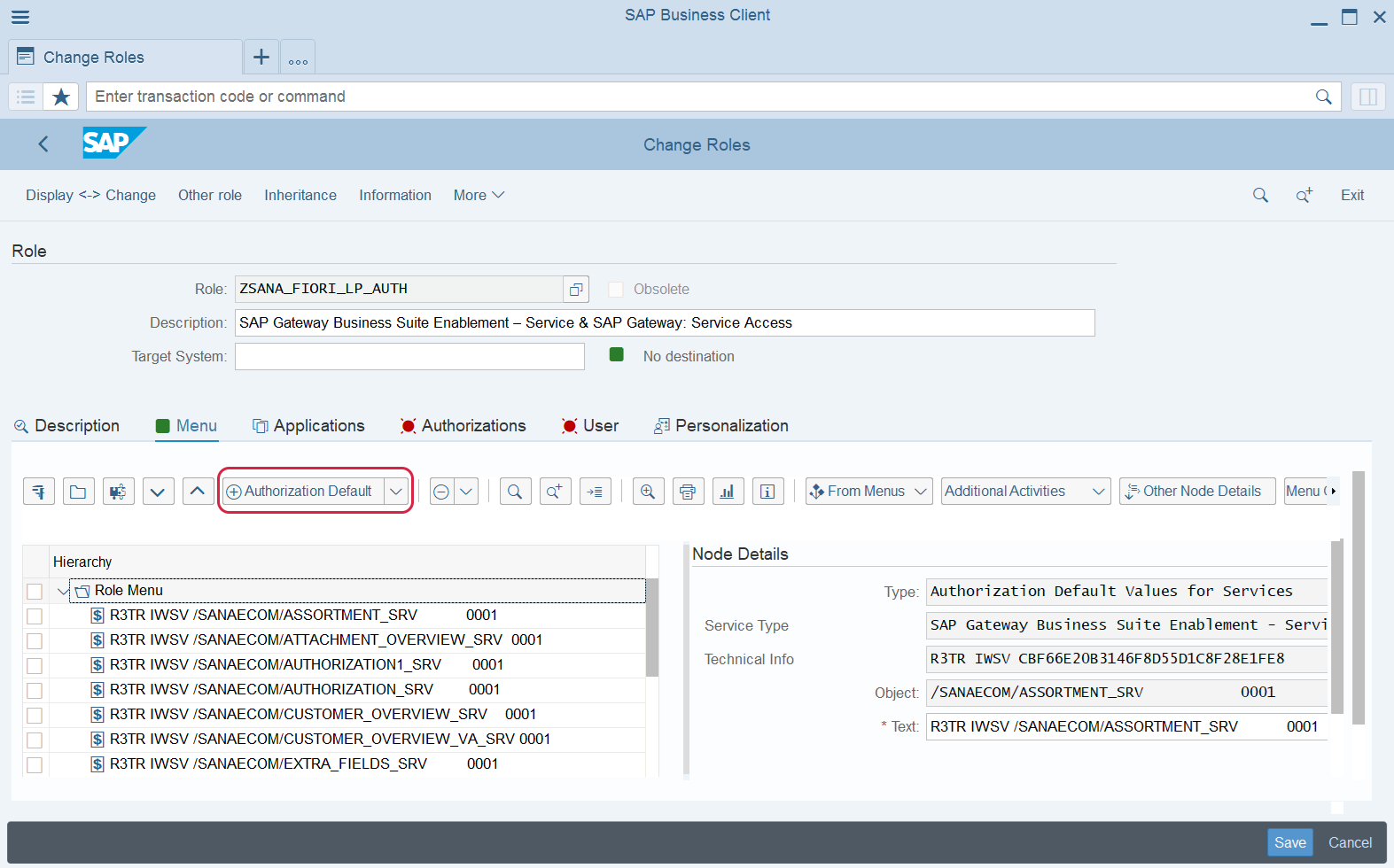
Task: Open the Additional Activities dropdown
Action: coord(1025,491)
